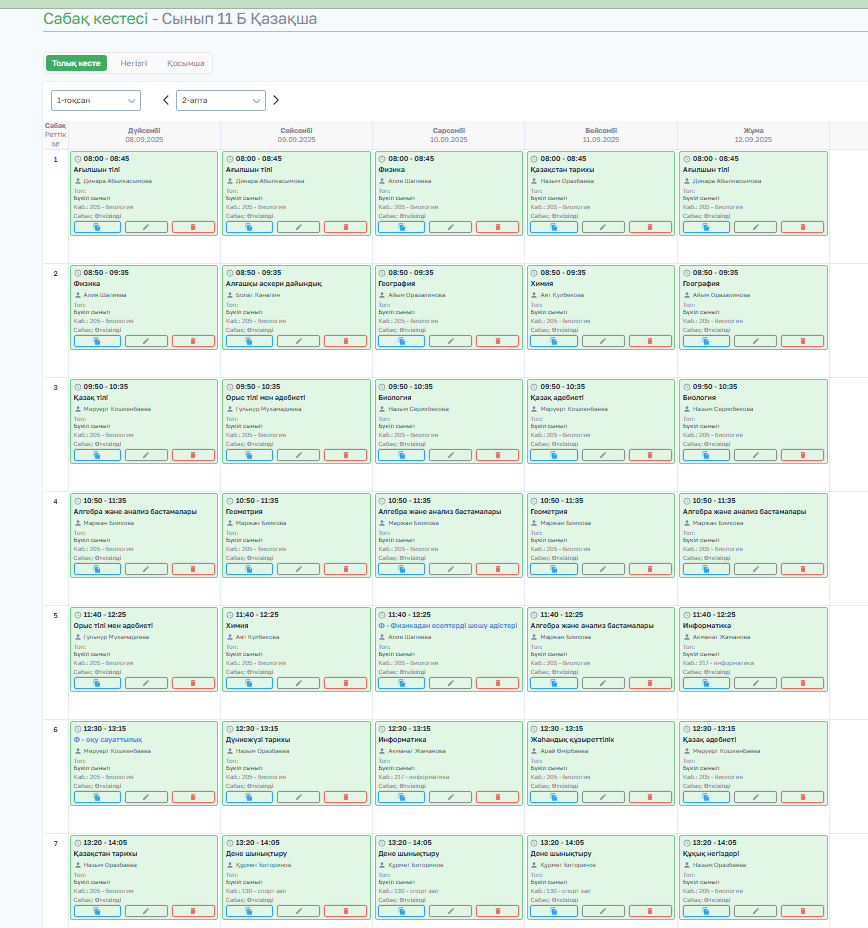
Task: Open the 1-тоқсан quarter dropdown
Action: click(96, 101)
